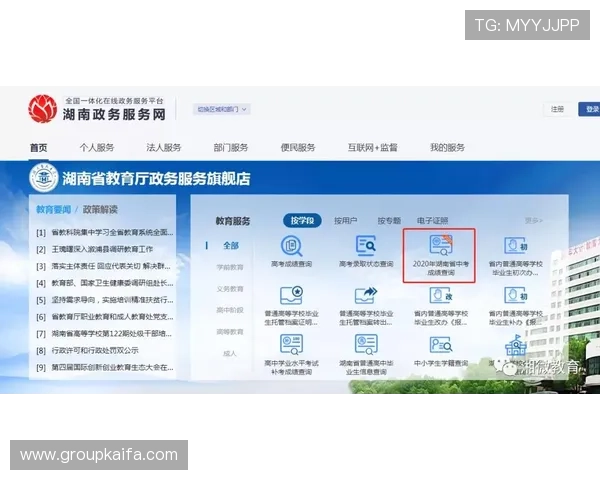The height and width of the screenshot is (480, 600).
Task: Select 义务教育 in education stage list
Action: tap(230, 289)
